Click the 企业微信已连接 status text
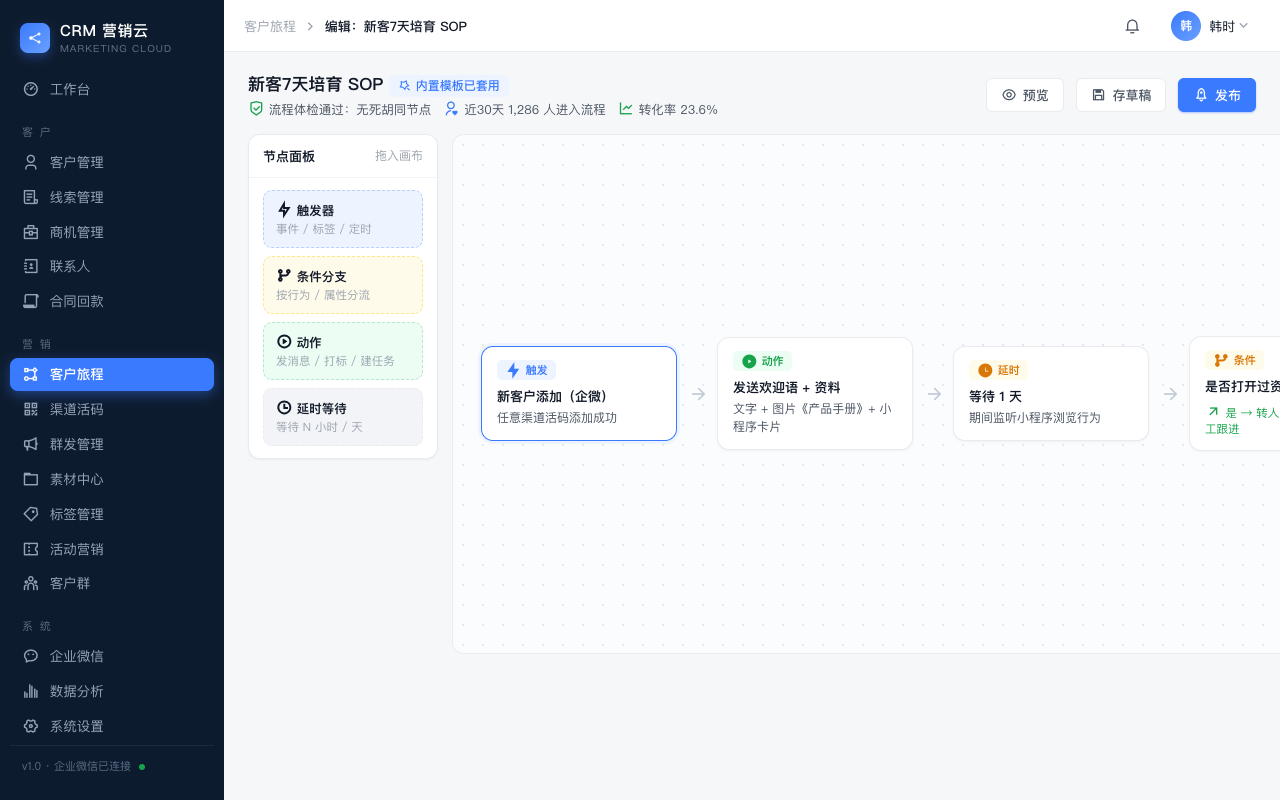This screenshot has height=800, width=1280. (92, 766)
